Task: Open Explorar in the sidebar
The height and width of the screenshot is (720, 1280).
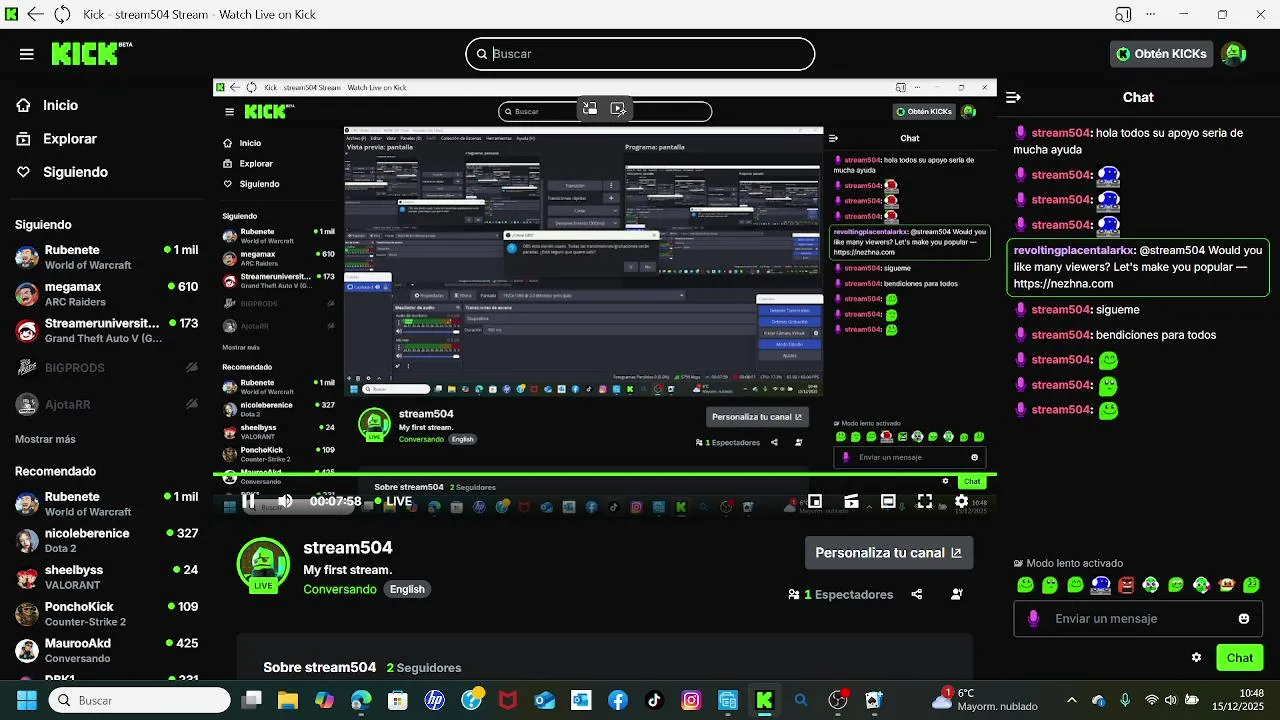Action: pos(70,139)
